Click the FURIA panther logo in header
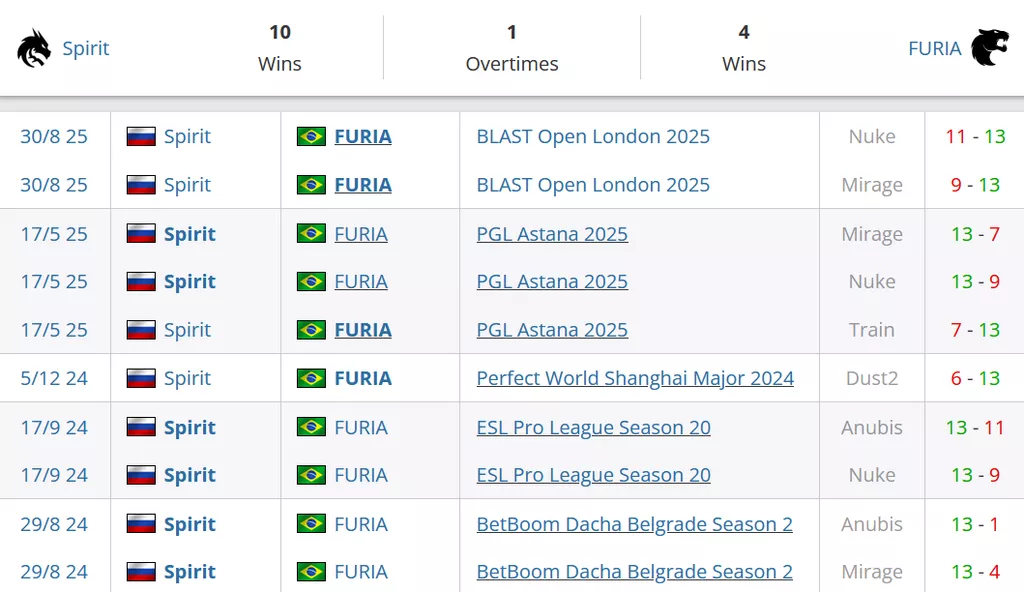 pos(990,48)
